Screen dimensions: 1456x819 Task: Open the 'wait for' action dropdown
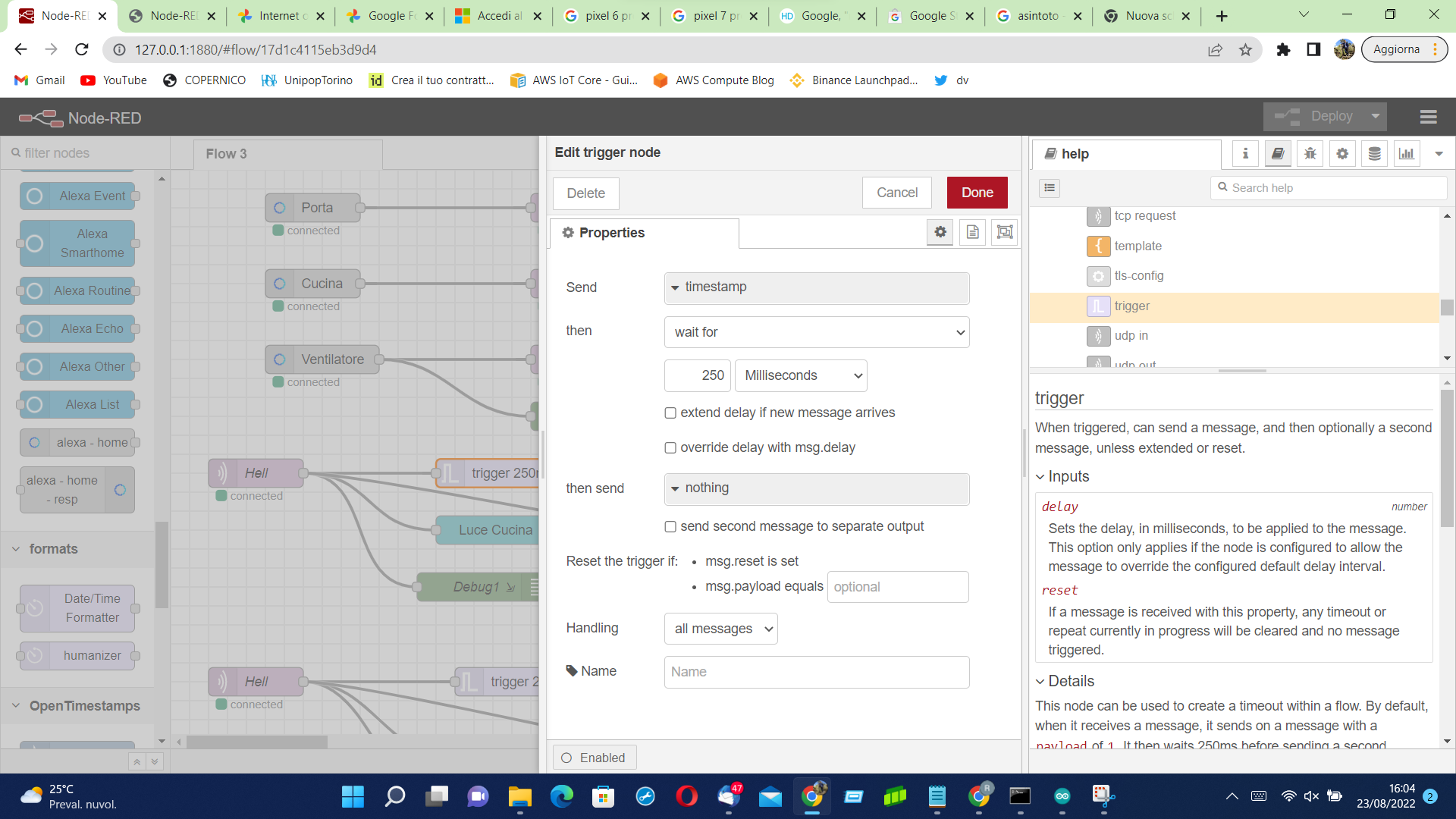(x=817, y=332)
